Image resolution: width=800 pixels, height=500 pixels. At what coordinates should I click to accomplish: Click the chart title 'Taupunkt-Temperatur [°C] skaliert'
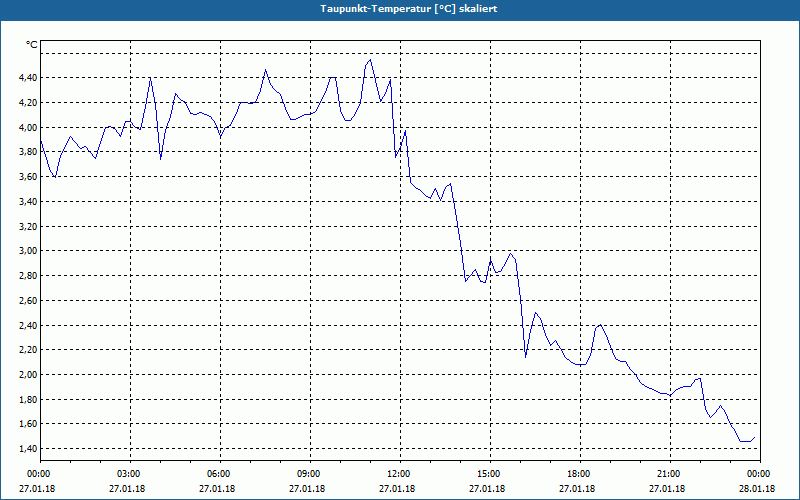[409, 9]
